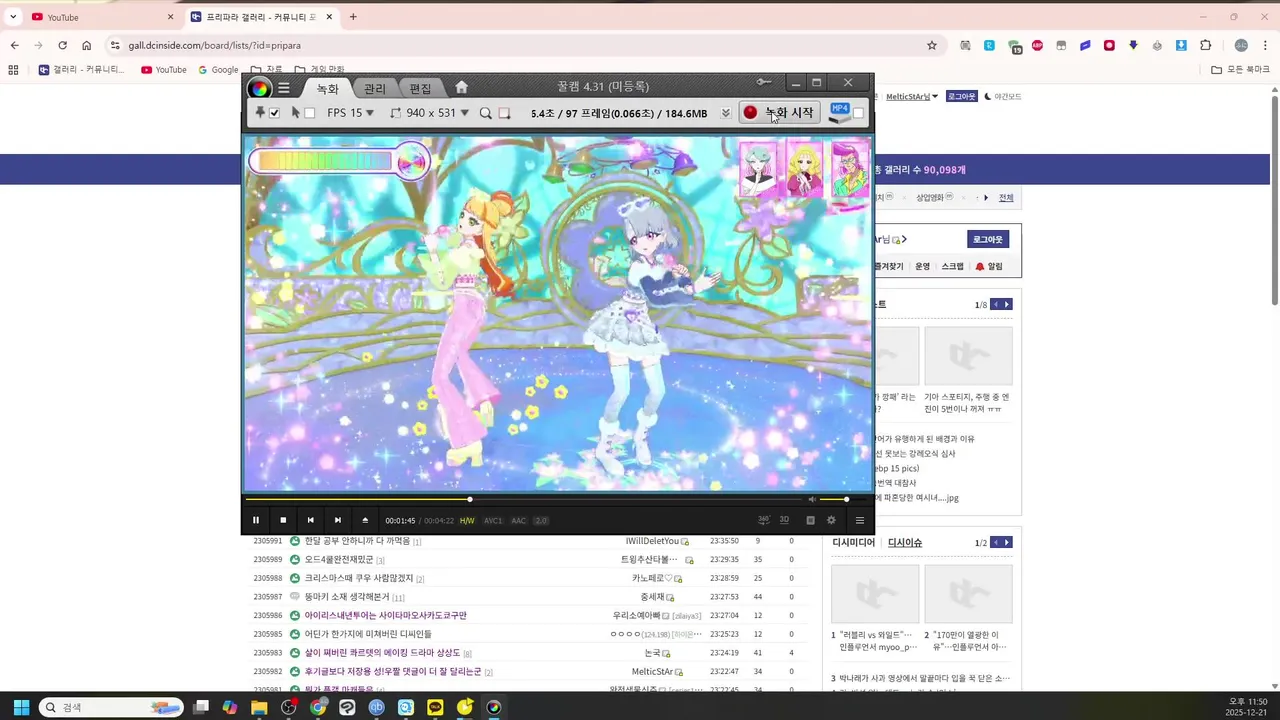The image size is (1280, 720).
Task: Open the player playlist menu icon
Action: [859, 520]
